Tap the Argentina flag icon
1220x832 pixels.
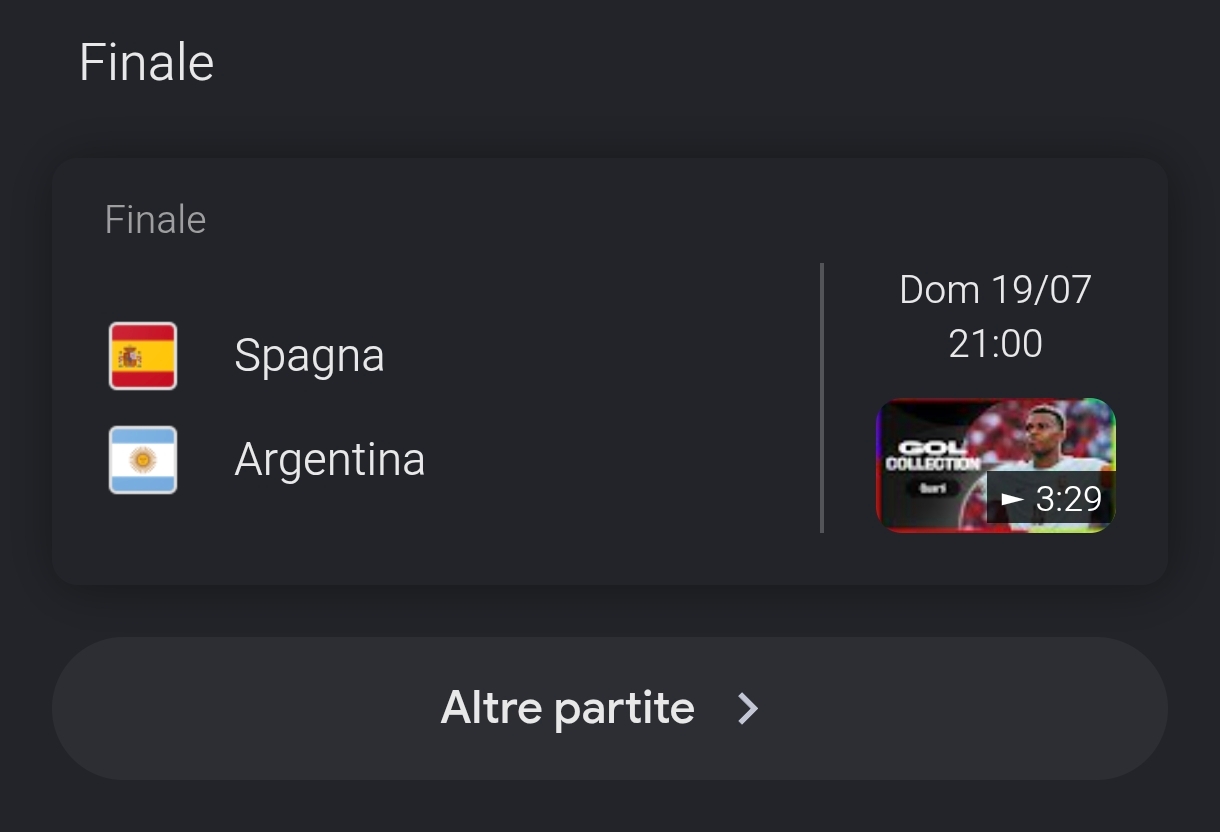(x=143, y=460)
